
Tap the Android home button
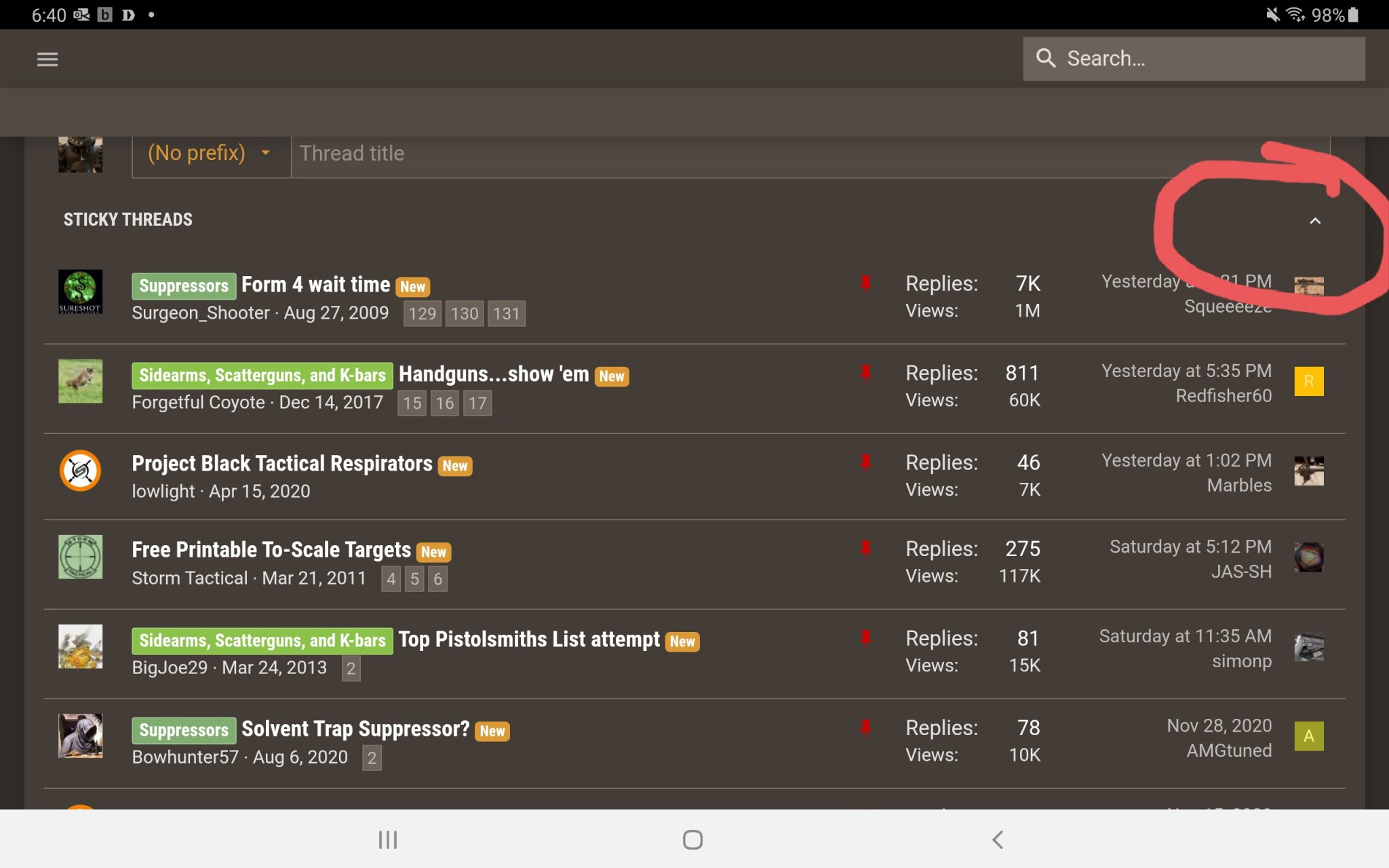(x=692, y=840)
